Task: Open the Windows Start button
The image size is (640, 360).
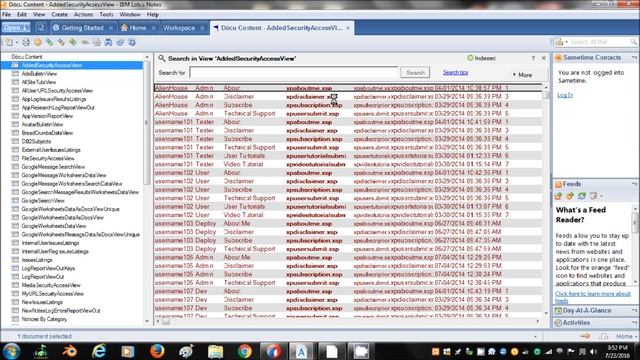Action: point(11,351)
